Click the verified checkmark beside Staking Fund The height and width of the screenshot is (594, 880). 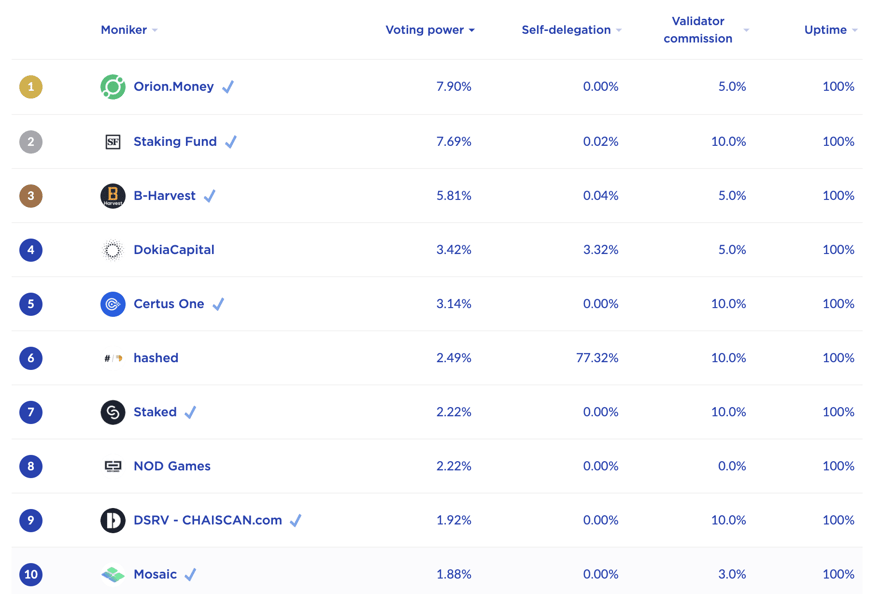(231, 141)
